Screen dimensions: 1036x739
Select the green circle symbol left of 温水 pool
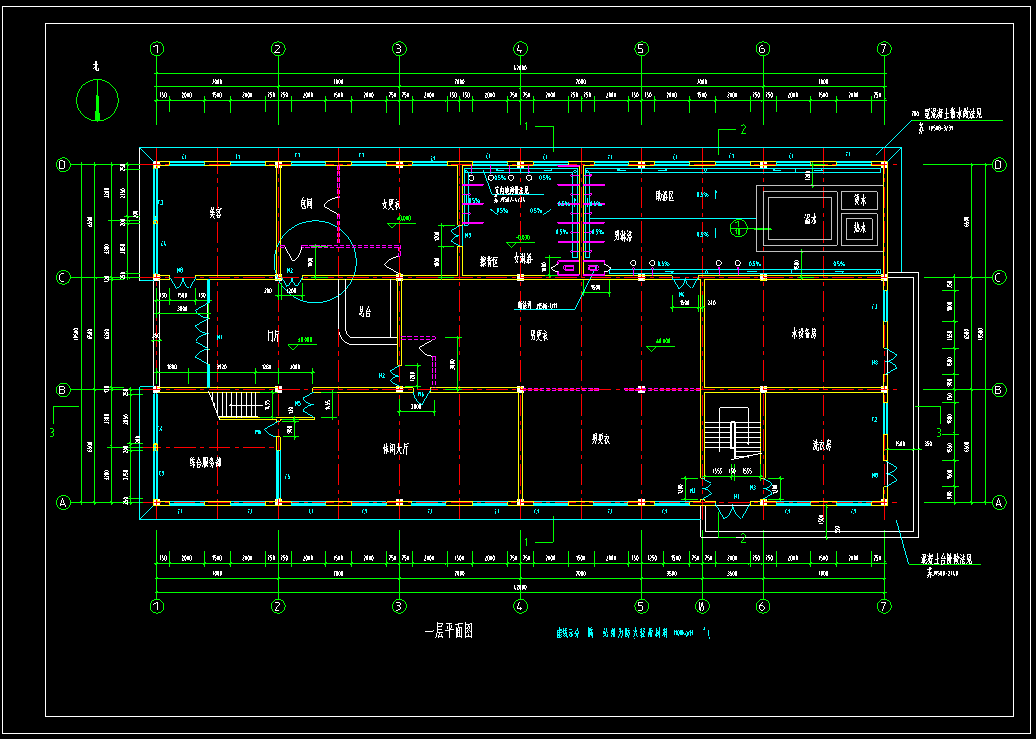(x=737, y=228)
